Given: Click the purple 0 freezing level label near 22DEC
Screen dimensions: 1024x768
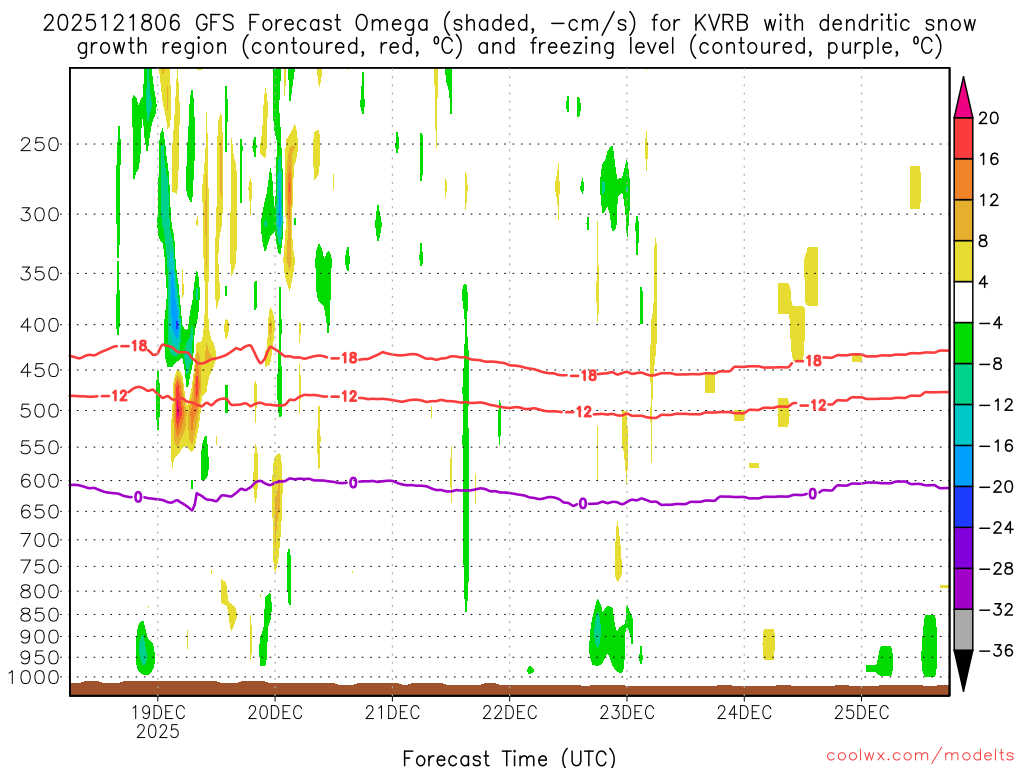Looking at the screenshot, I should pos(583,504).
